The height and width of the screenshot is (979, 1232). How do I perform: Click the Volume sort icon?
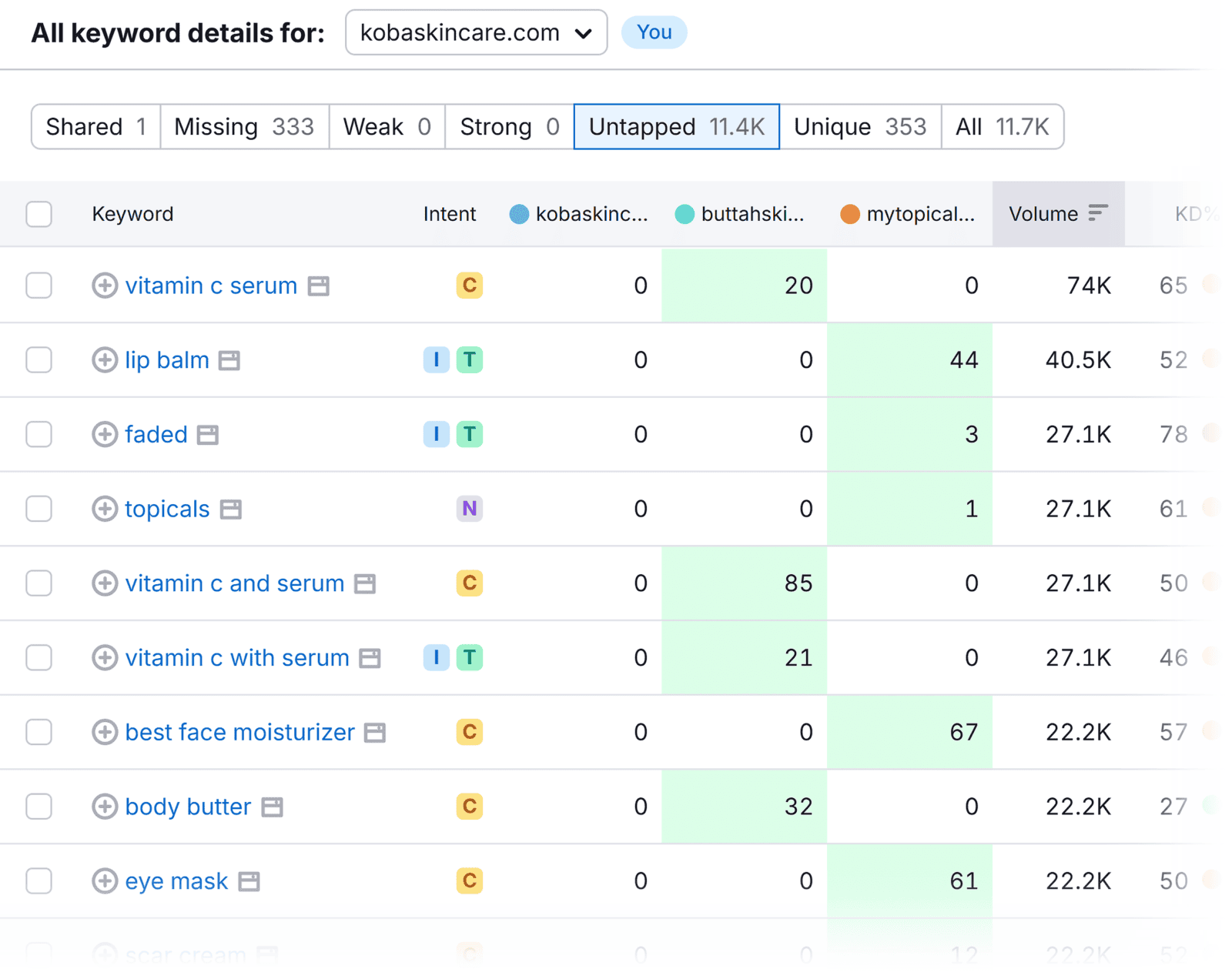[1098, 213]
